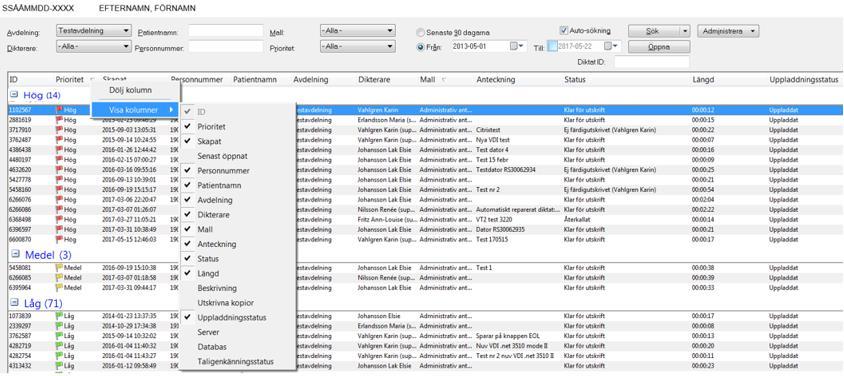The height and width of the screenshot is (376, 844).
Task: Select the Senaste 90 dagarna radio button
Action: tap(420, 33)
